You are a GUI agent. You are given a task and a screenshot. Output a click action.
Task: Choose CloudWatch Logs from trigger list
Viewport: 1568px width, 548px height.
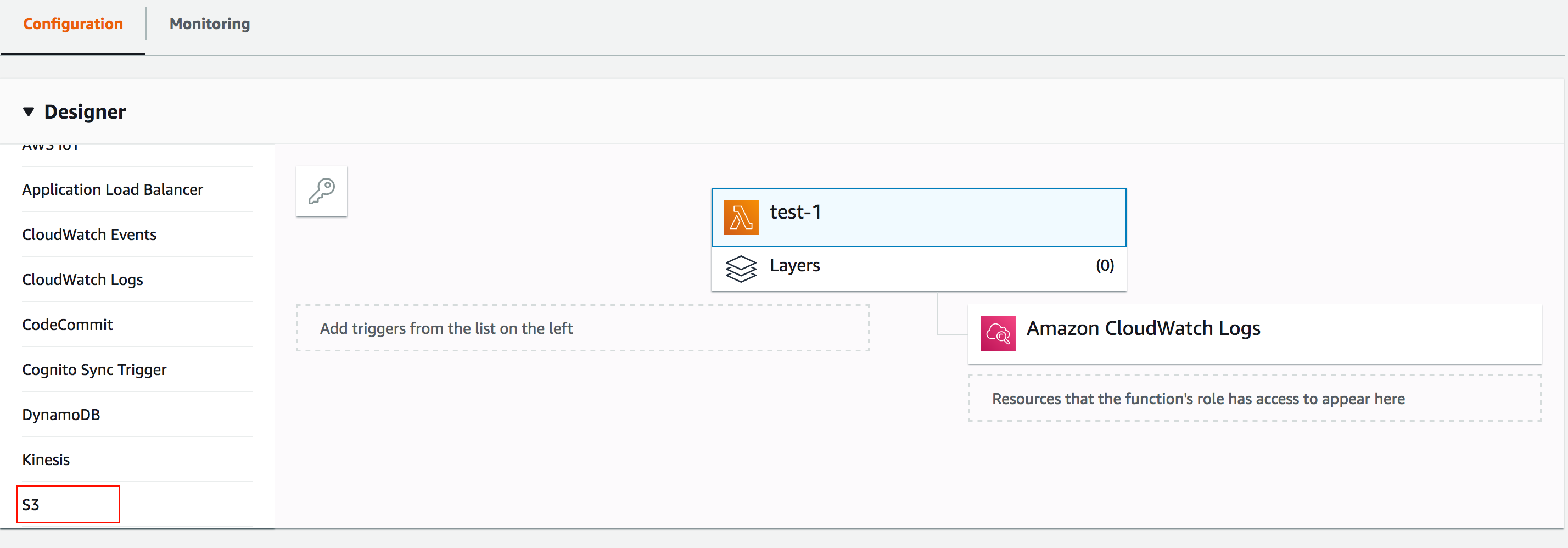[83, 280]
